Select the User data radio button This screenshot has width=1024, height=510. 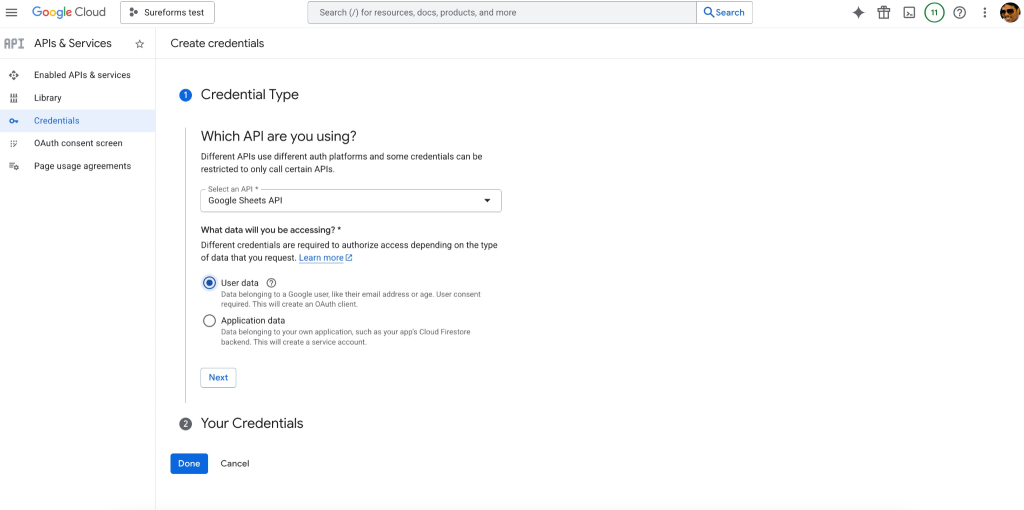tap(209, 283)
